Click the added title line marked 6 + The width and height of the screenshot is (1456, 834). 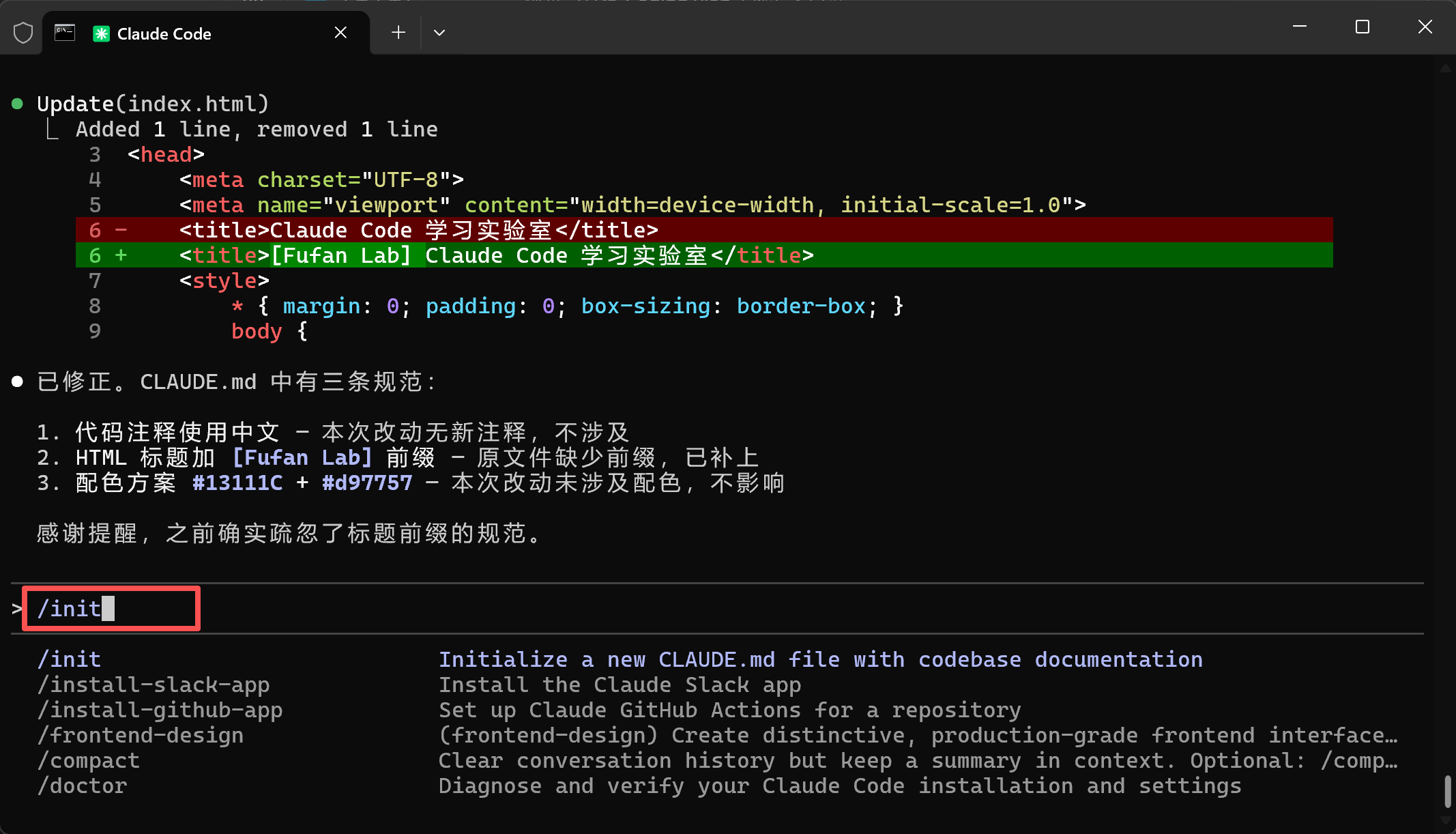click(704, 255)
